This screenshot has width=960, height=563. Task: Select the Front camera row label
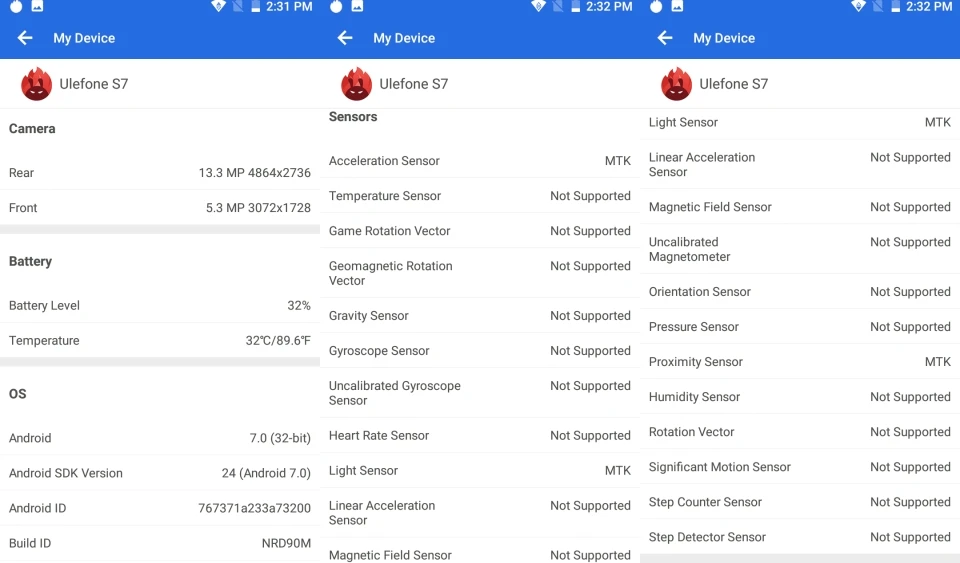23,207
